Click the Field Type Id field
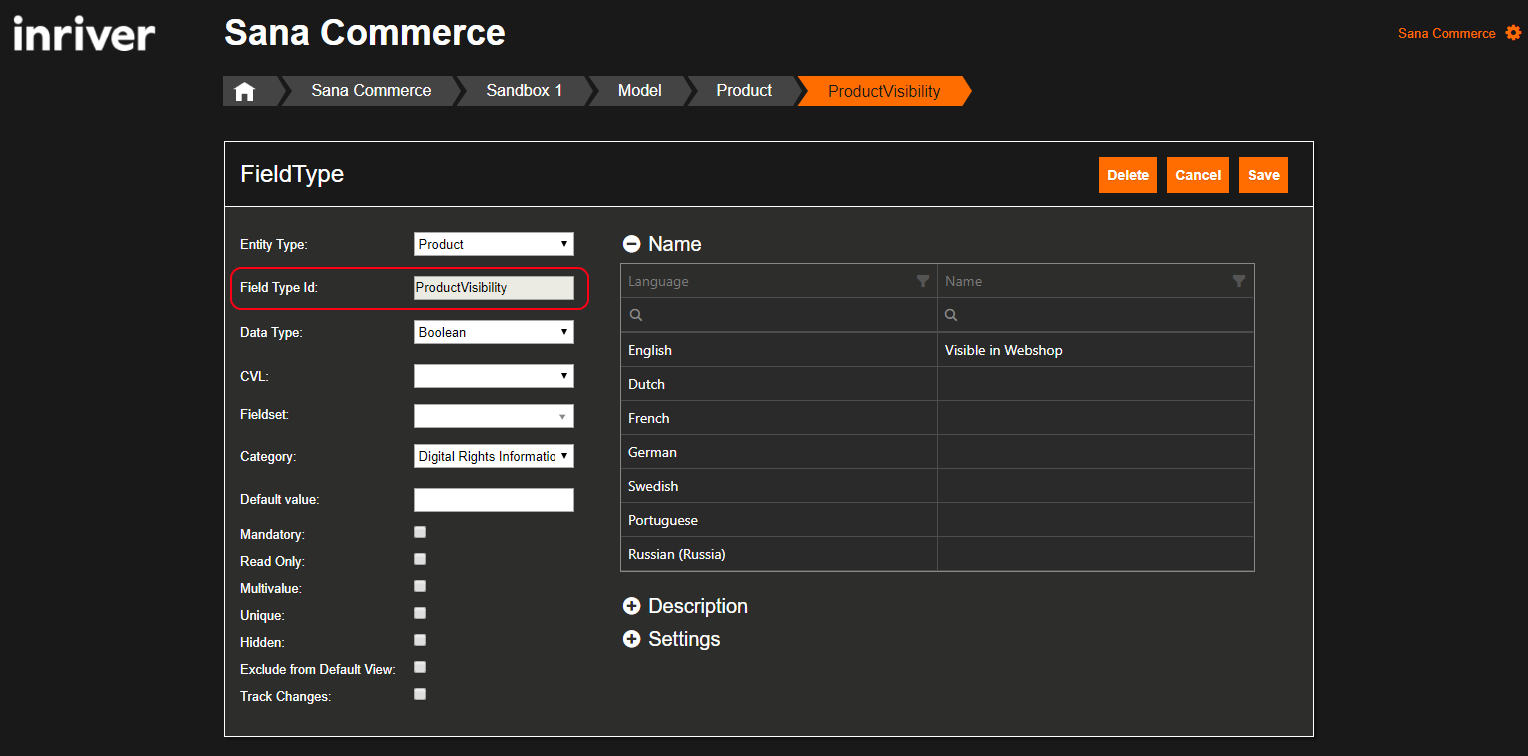The image size is (1528, 756). coord(494,288)
